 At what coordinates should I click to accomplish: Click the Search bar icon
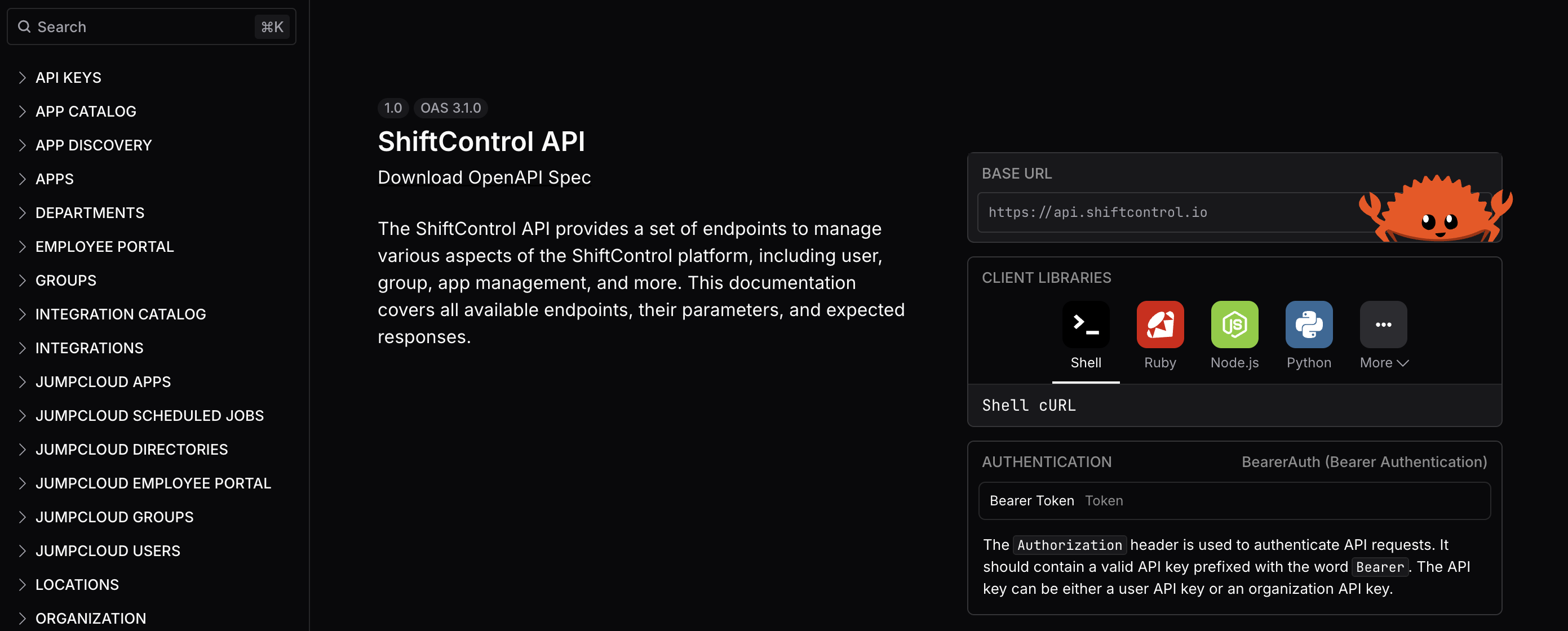tap(23, 26)
